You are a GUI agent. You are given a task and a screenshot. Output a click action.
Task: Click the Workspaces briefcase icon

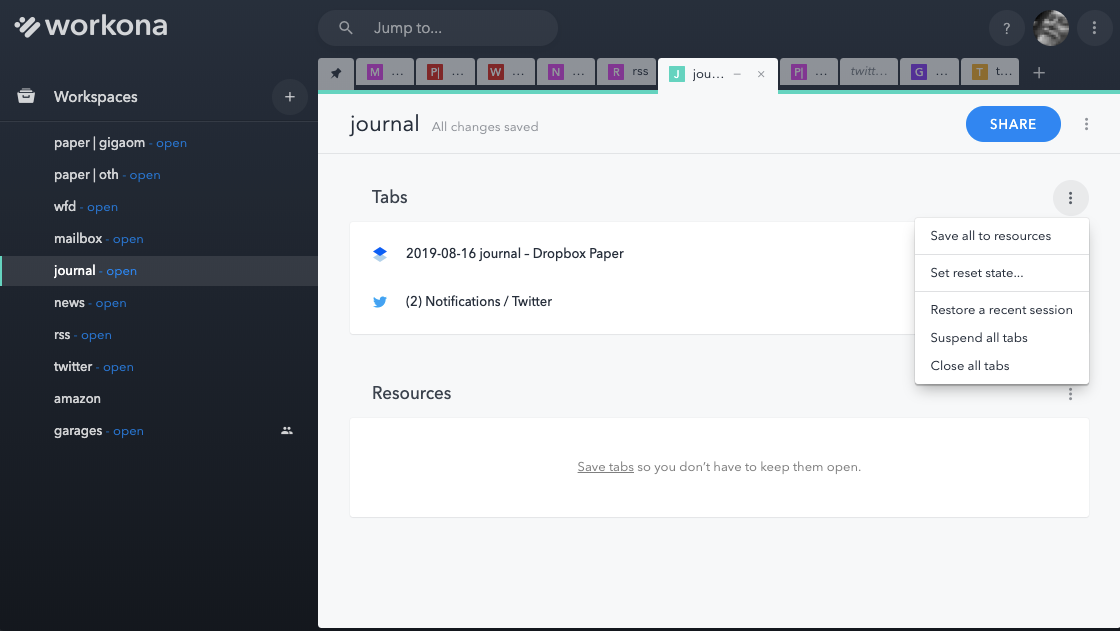(26, 96)
